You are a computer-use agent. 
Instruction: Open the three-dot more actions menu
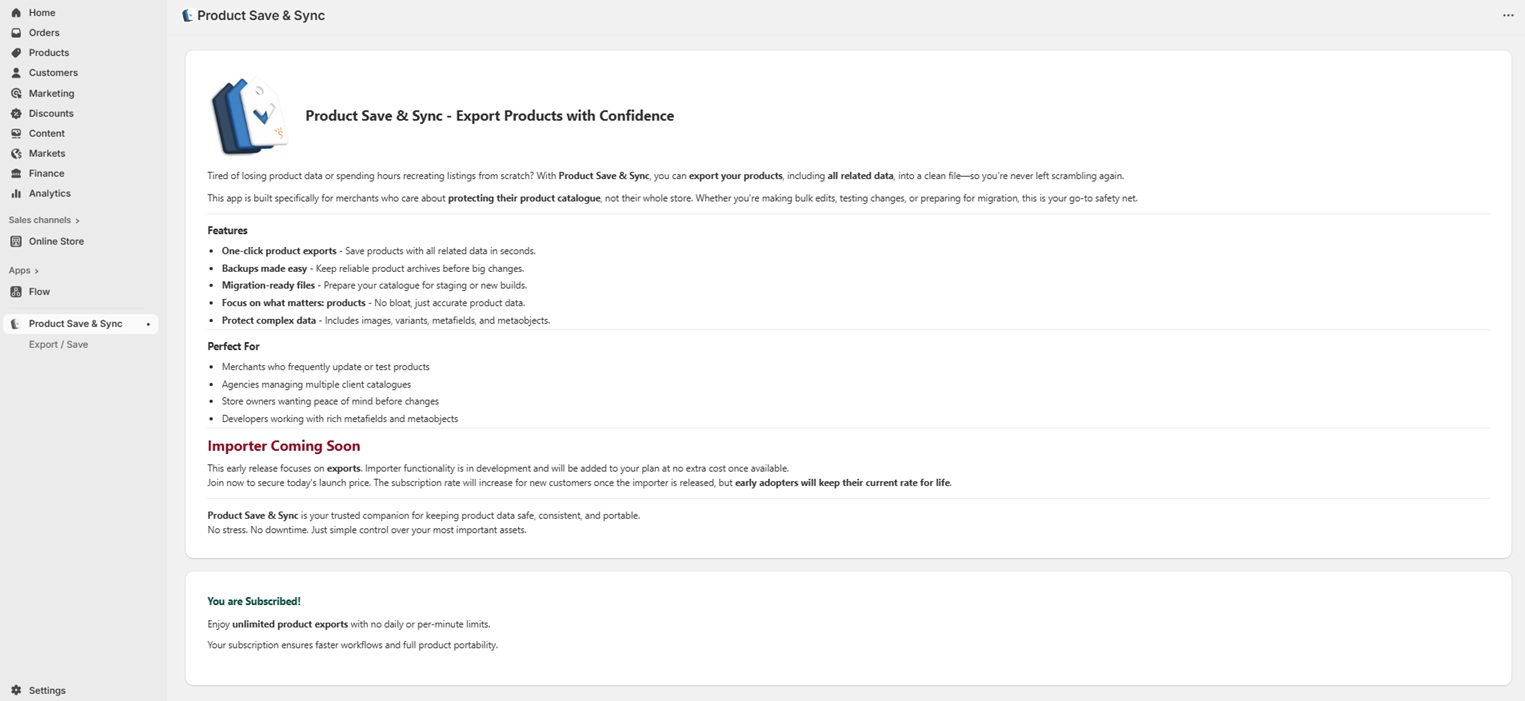point(1508,15)
